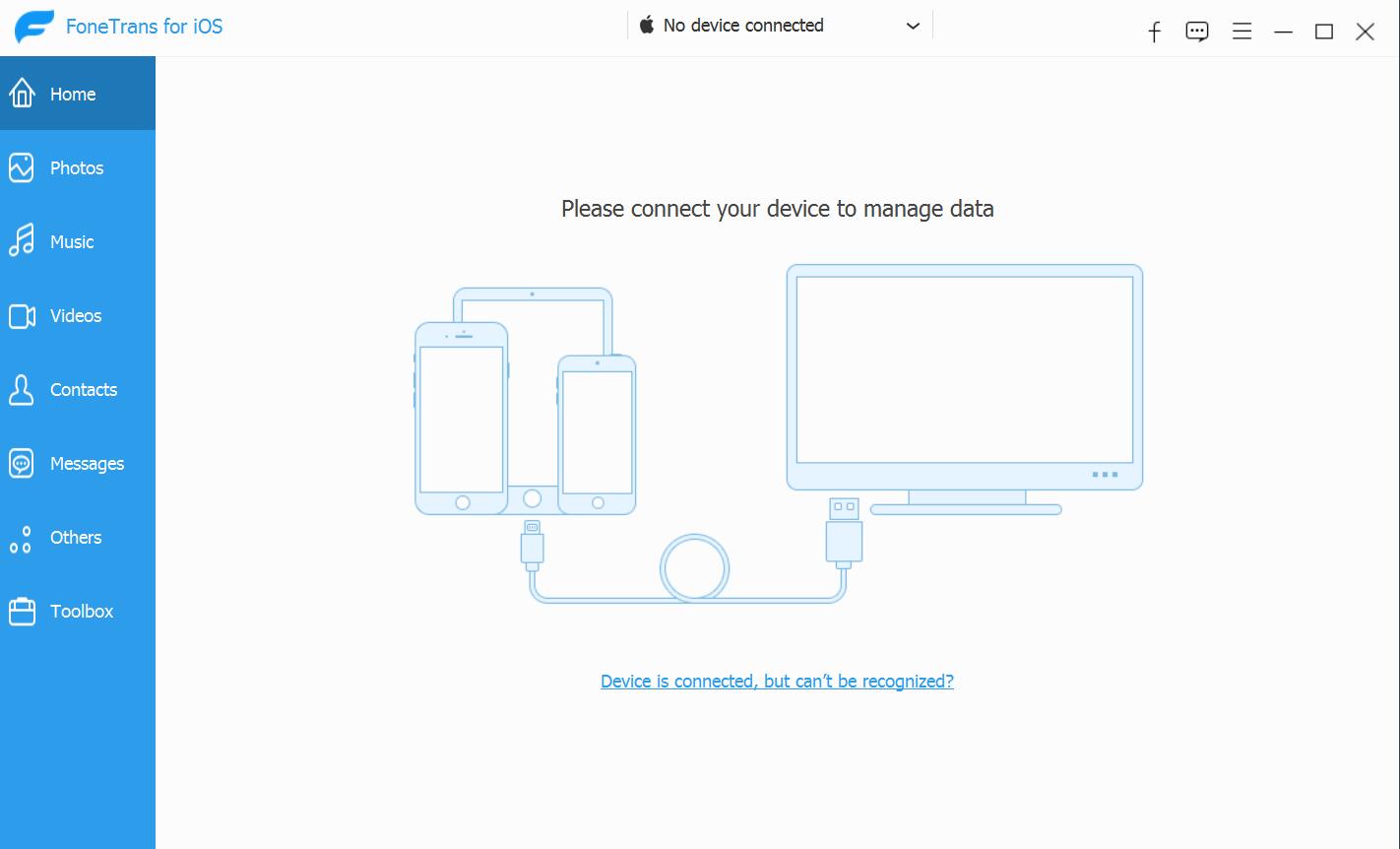The height and width of the screenshot is (849, 1400).
Task: Open Photos via its picture icon
Action: coord(22,167)
